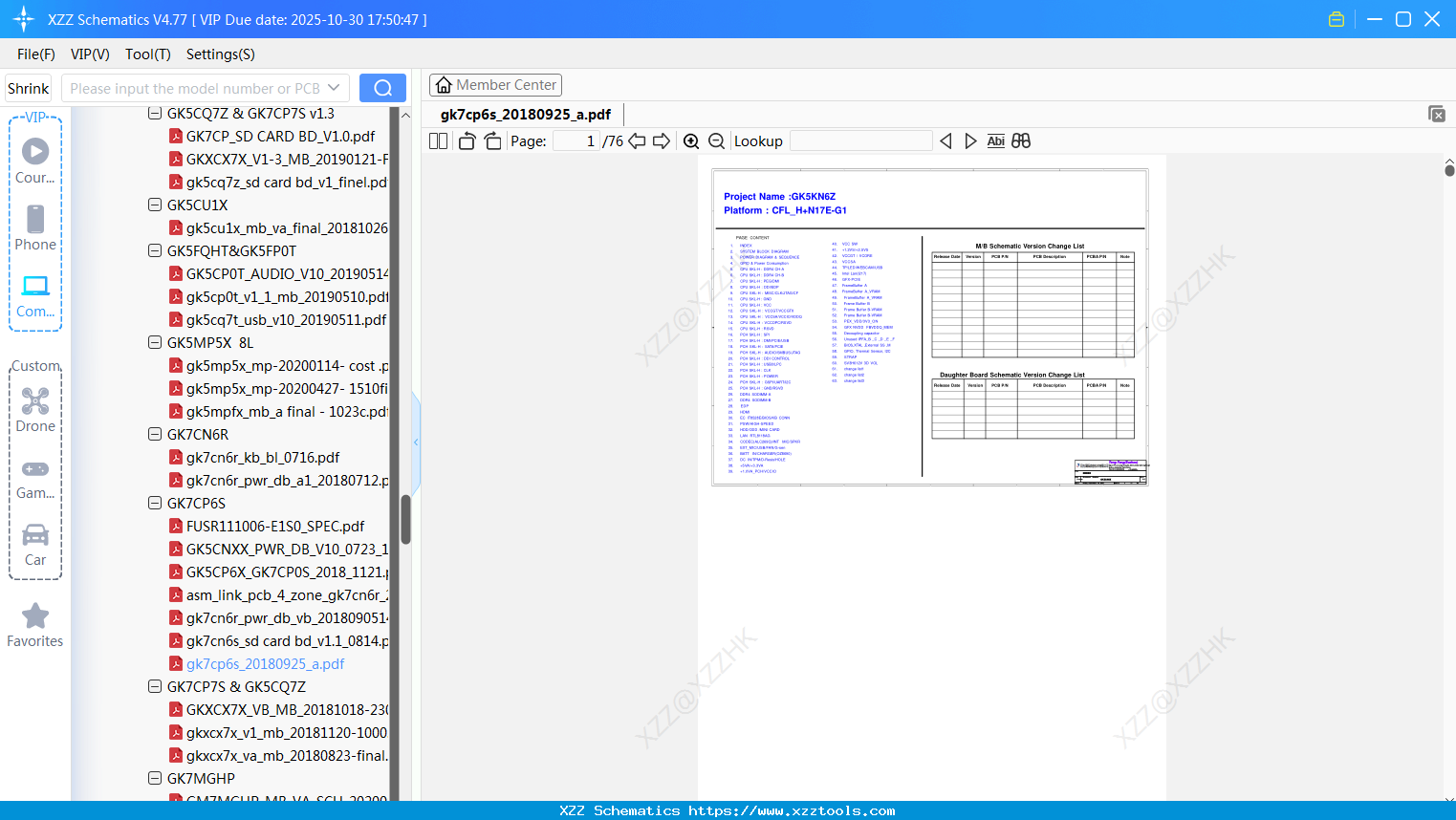This screenshot has height=820, width=1456.
Task: Open gk5mp5x_mp-20200114- cost file
Action: (287, 365)
